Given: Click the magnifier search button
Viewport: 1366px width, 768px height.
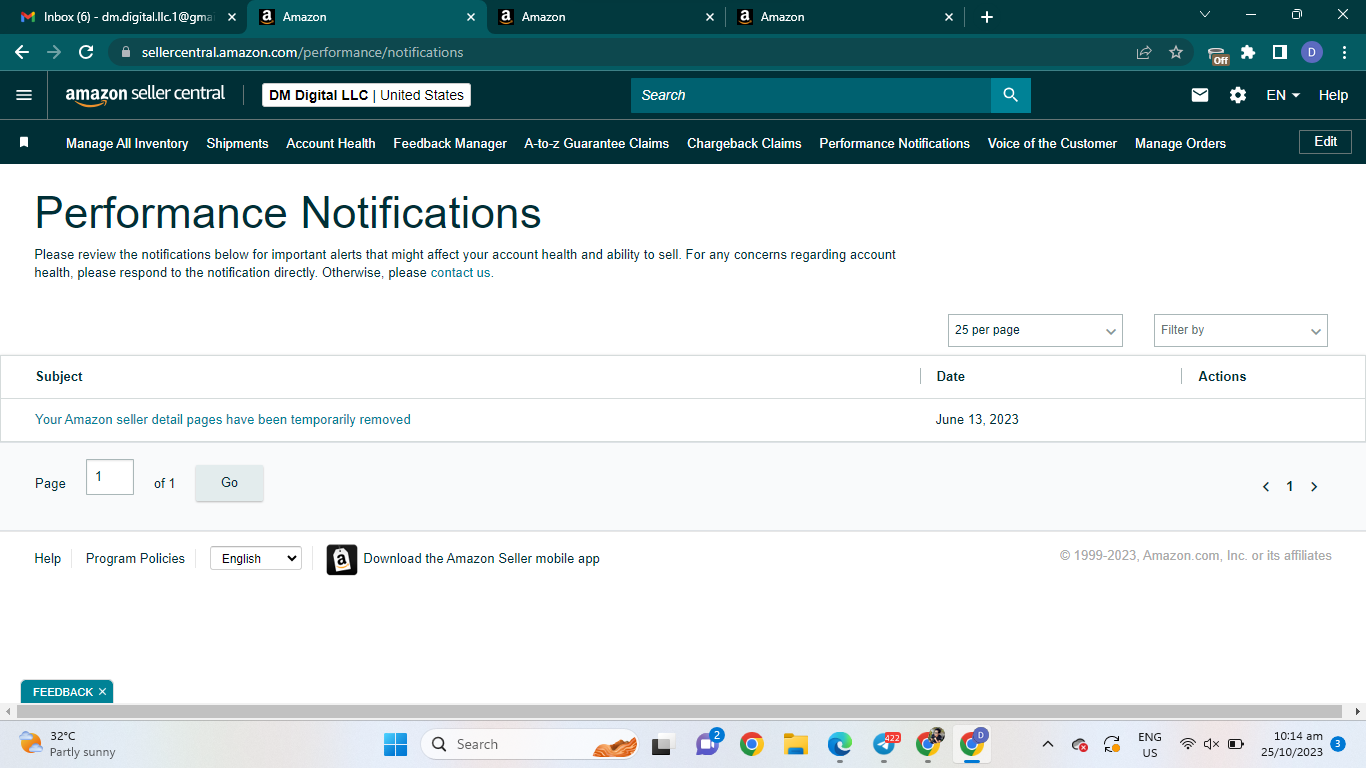Looking at the screenshot, I should click(1010, 95).
